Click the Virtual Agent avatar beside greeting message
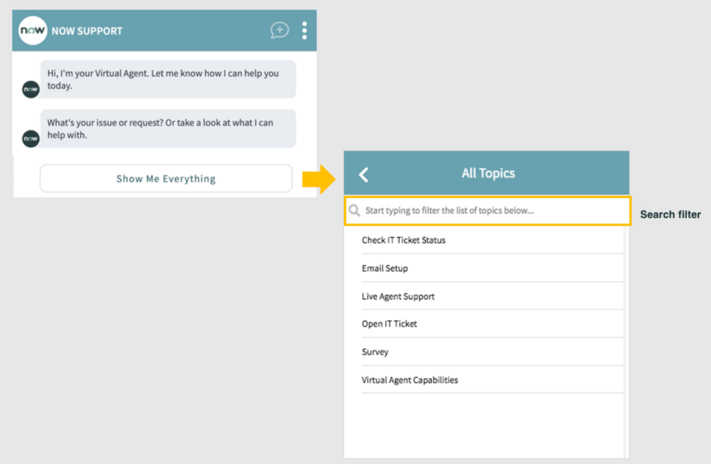711x464 pixels. click(x=31, y=89)
